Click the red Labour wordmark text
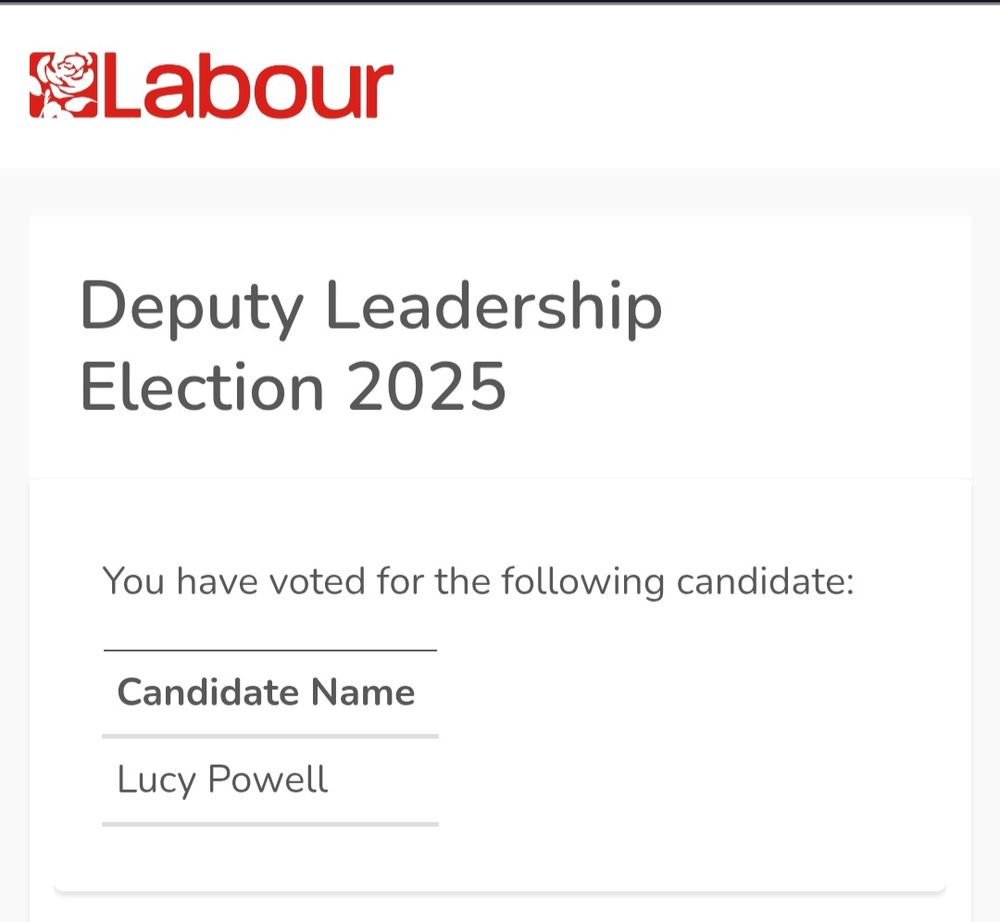 [243, 88]
